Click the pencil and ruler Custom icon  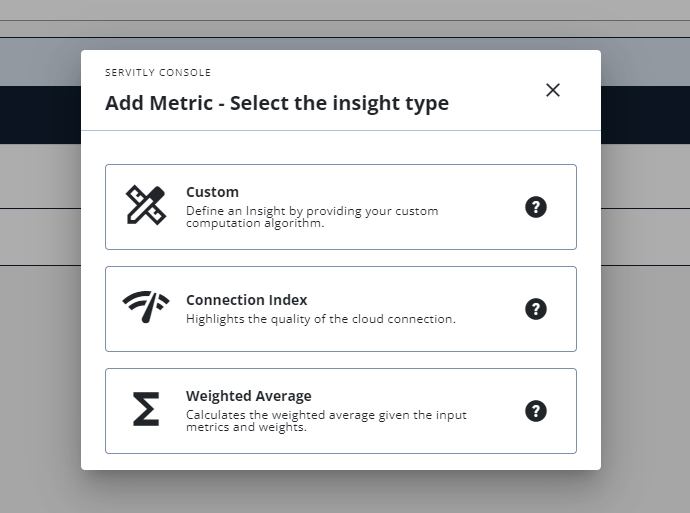click(x=146, y=205)
